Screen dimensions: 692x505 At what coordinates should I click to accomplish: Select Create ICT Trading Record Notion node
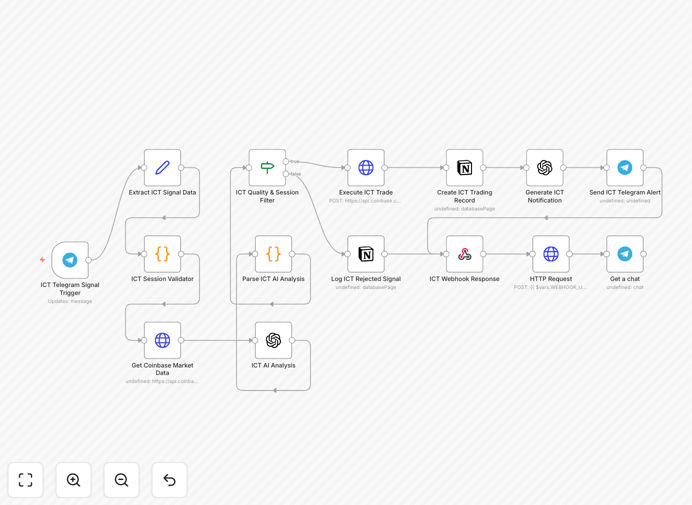click(464, 168)
